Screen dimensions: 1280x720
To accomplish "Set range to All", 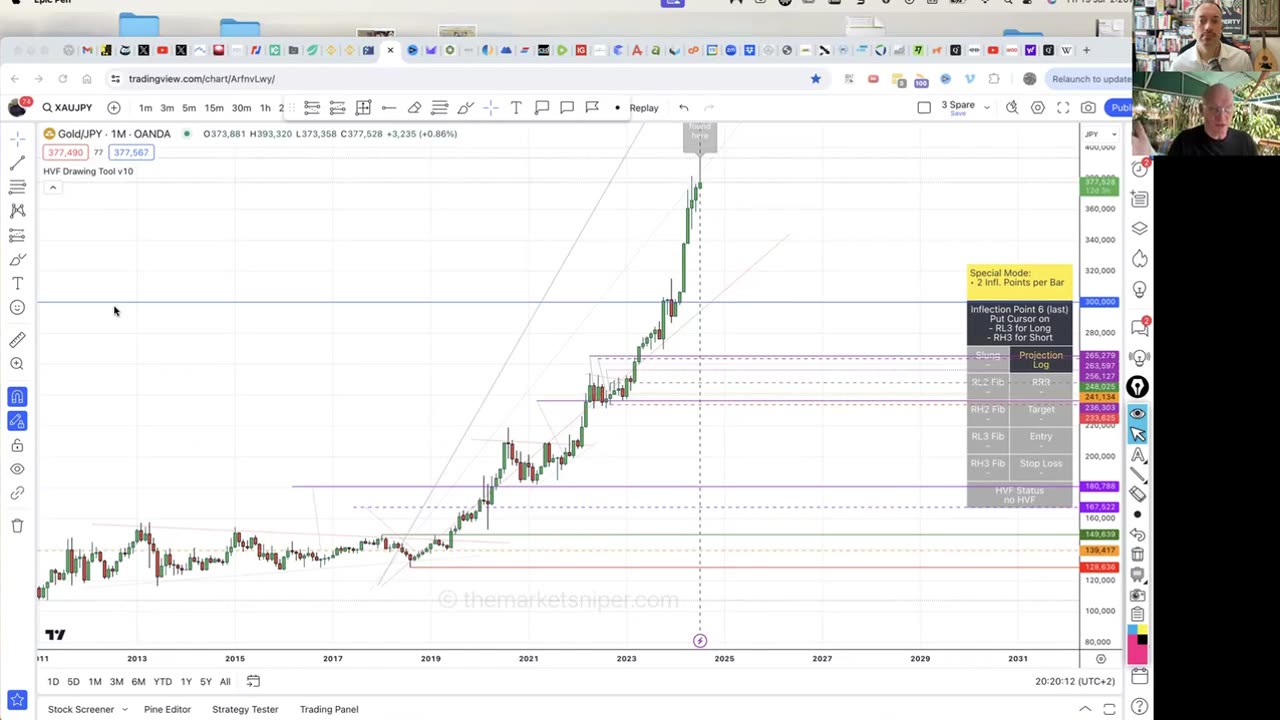I will click(x=225, y=682).
